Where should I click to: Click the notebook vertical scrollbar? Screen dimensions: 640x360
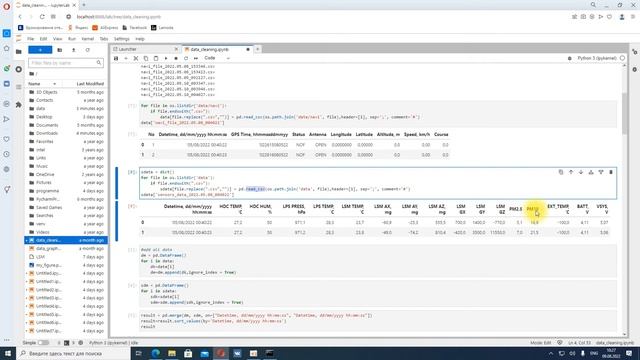pyautogui.click(x=624, y=113)
